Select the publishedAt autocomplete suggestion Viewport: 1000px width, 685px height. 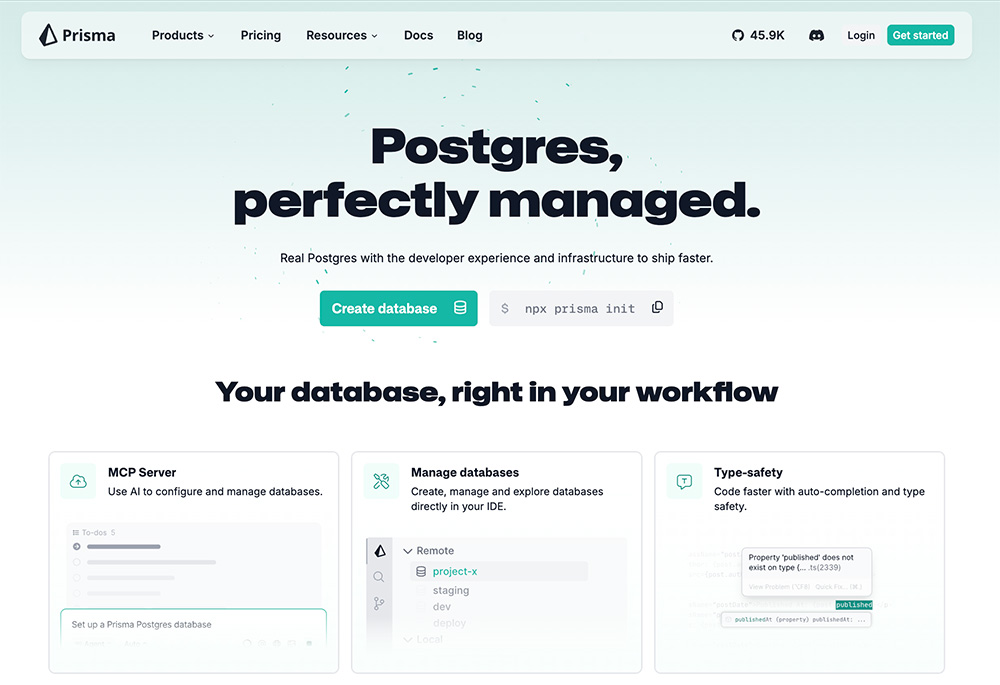pyautogui.click(x=796, y=619)
